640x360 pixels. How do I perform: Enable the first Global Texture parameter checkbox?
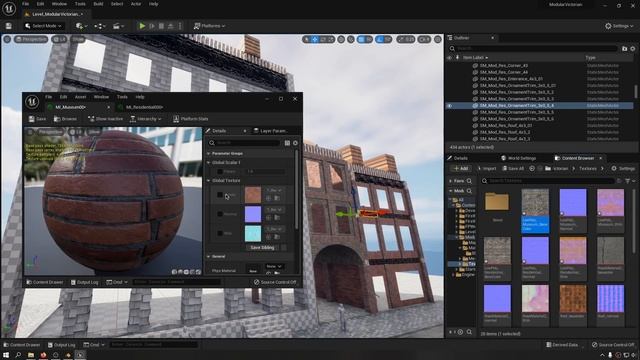click(220, 195)
